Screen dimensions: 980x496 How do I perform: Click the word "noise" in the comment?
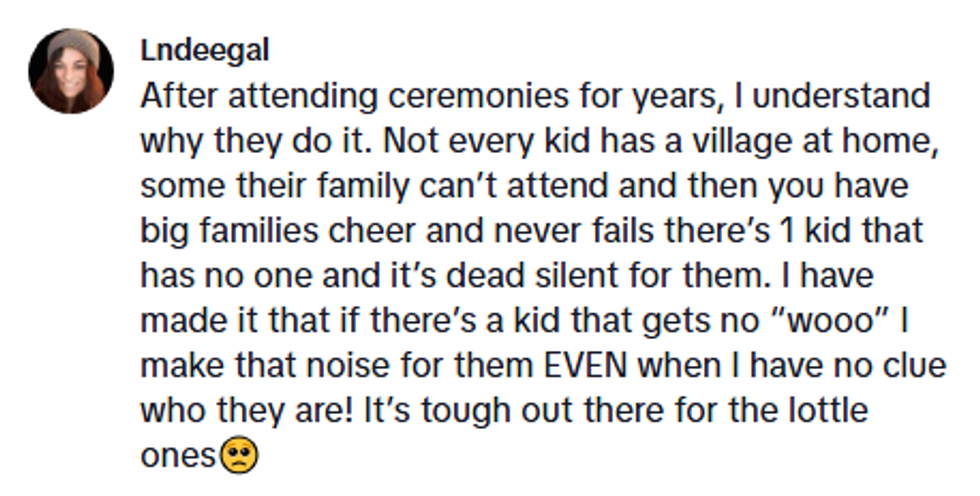coord(381,366)
